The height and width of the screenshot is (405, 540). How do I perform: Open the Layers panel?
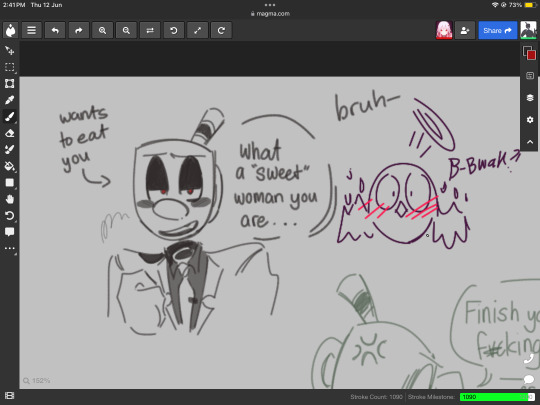[x=530, y=98]
